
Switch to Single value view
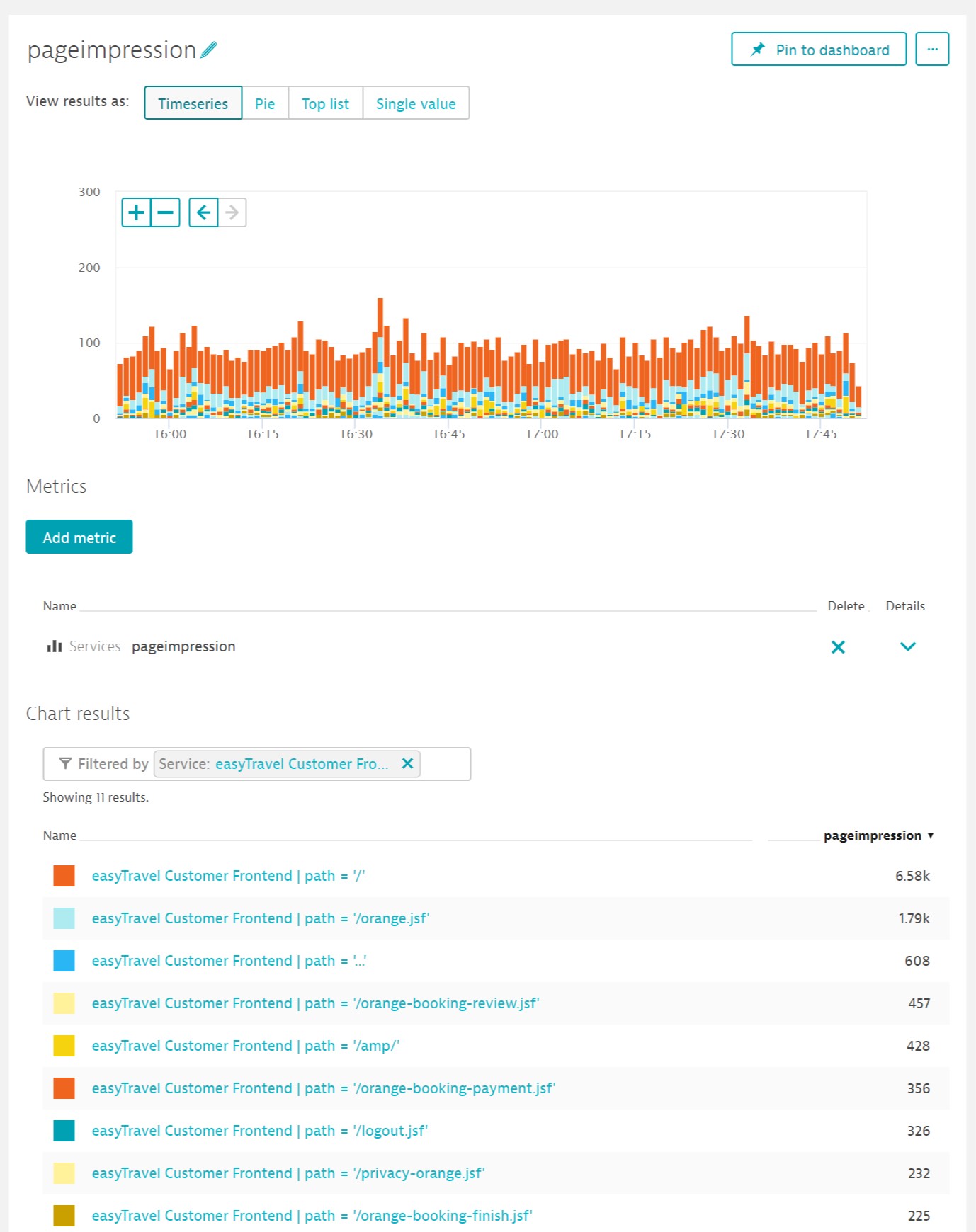(416, 103)
